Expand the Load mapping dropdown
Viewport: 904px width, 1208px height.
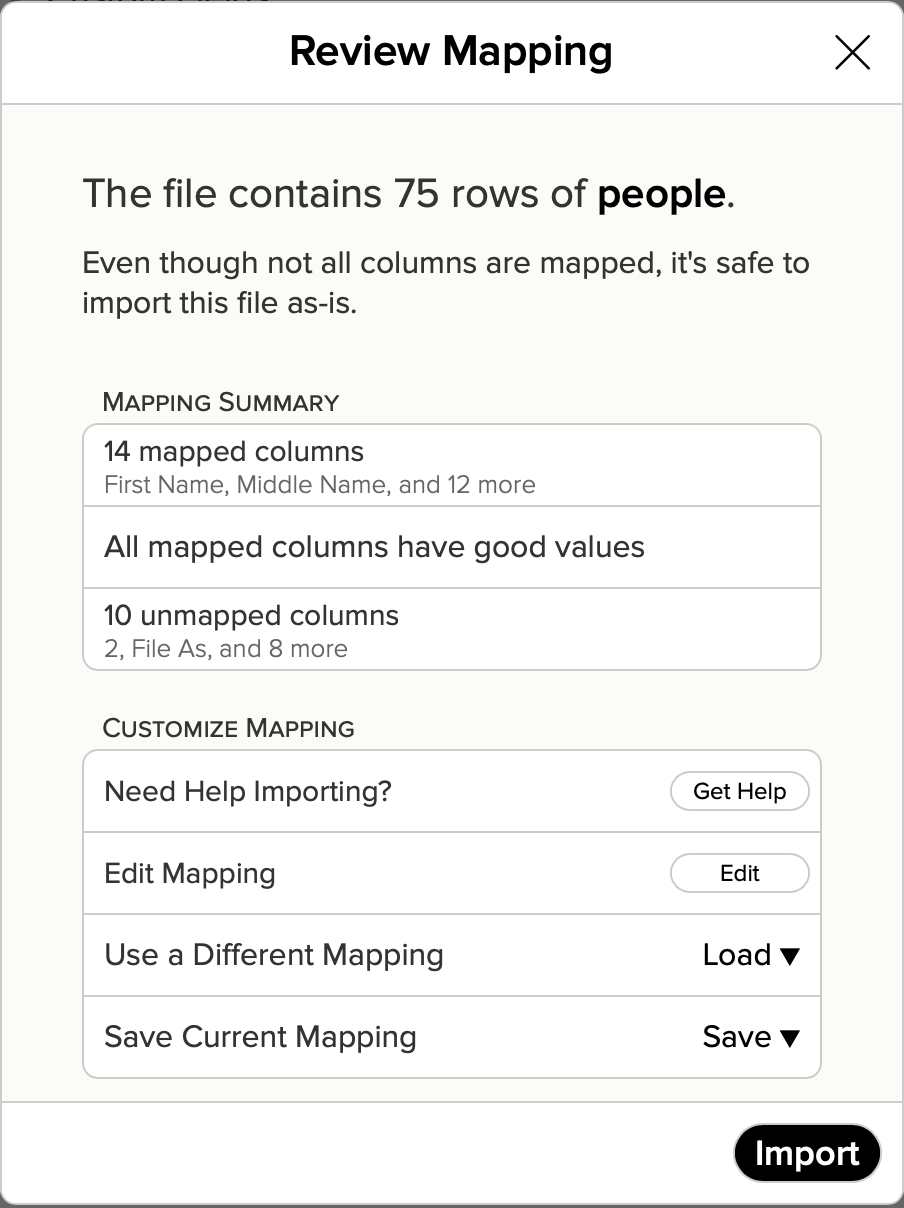tap(750, 955)
